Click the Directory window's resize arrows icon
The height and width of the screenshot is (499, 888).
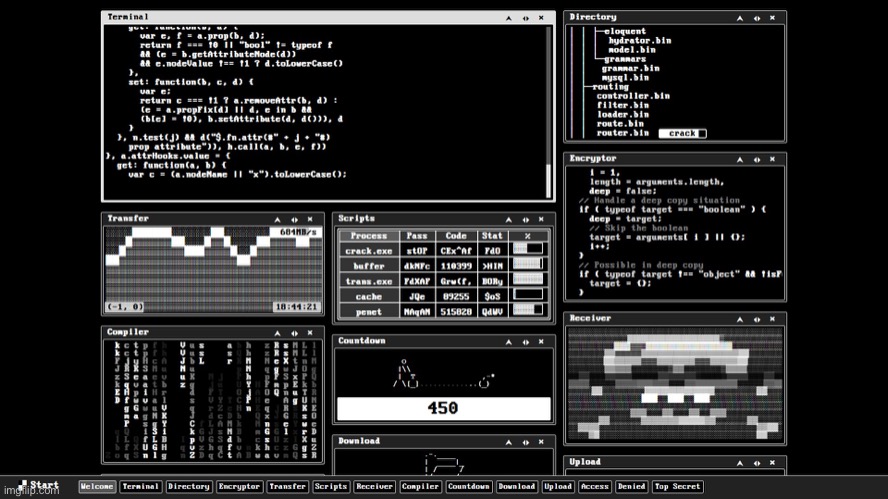click(757, 18)
